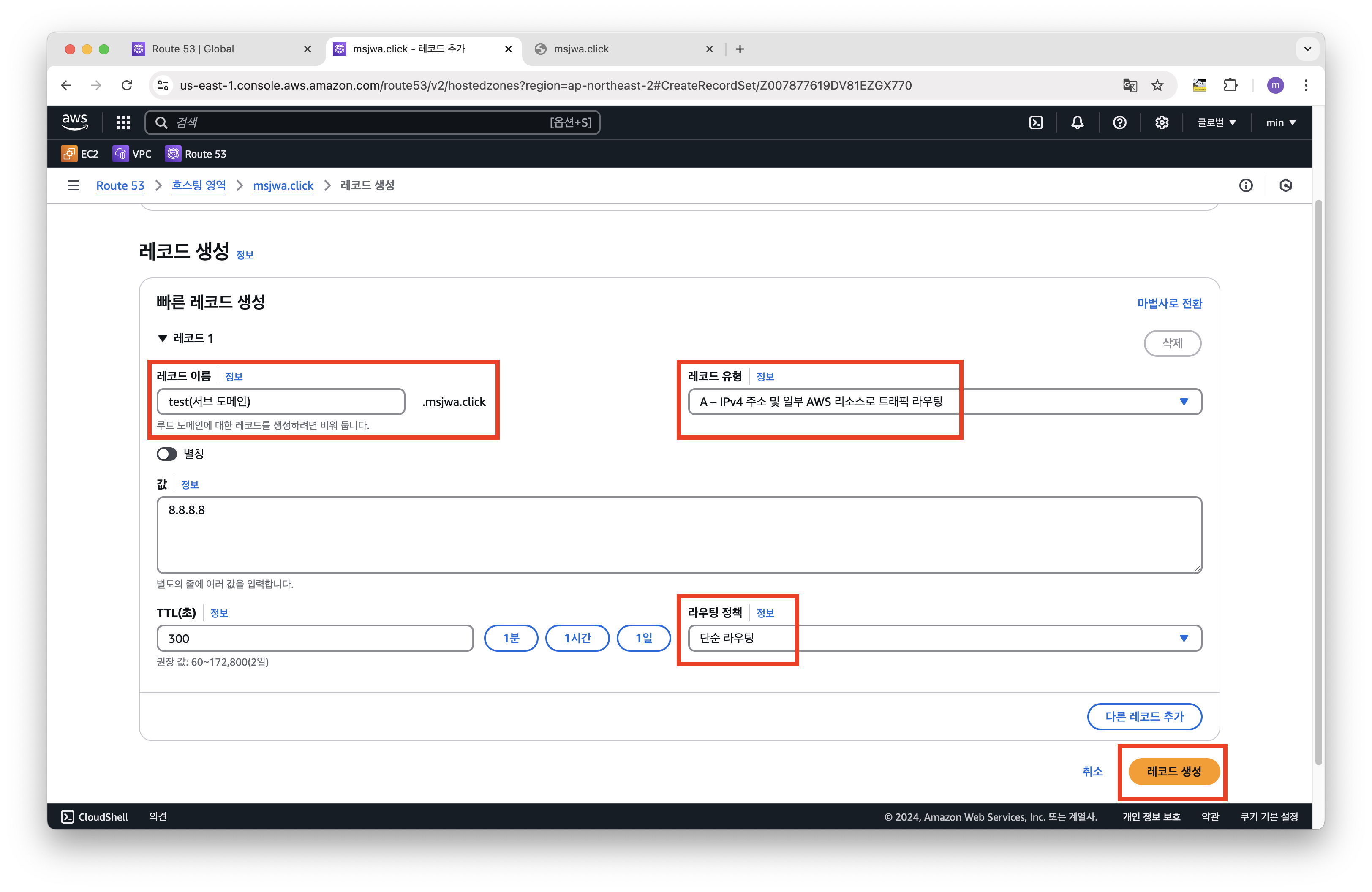Click the 마법사로 전환 link

click(x=1169, y=303)
